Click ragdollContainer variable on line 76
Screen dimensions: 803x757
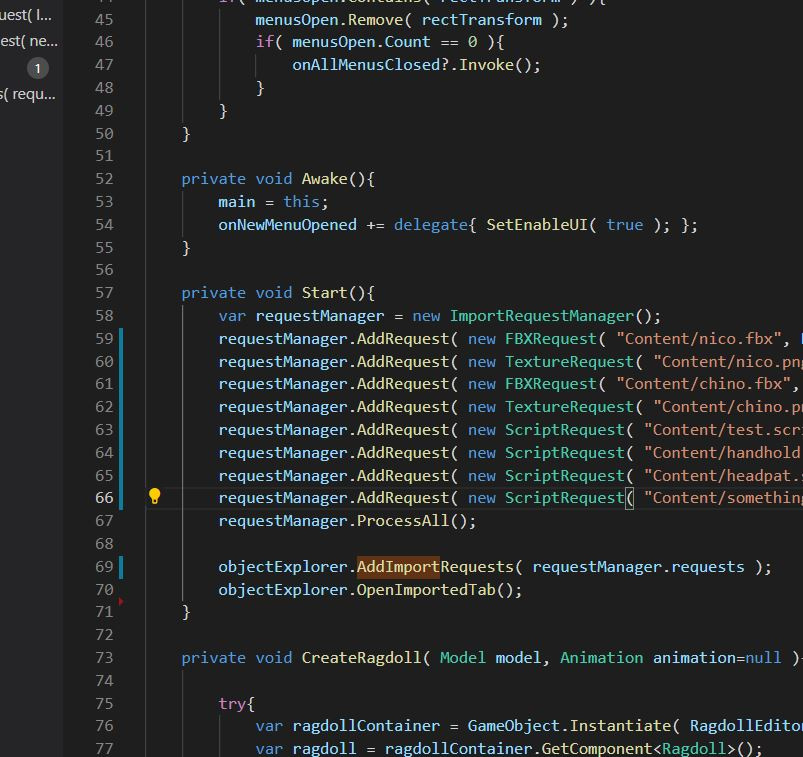tap(366, 726)
